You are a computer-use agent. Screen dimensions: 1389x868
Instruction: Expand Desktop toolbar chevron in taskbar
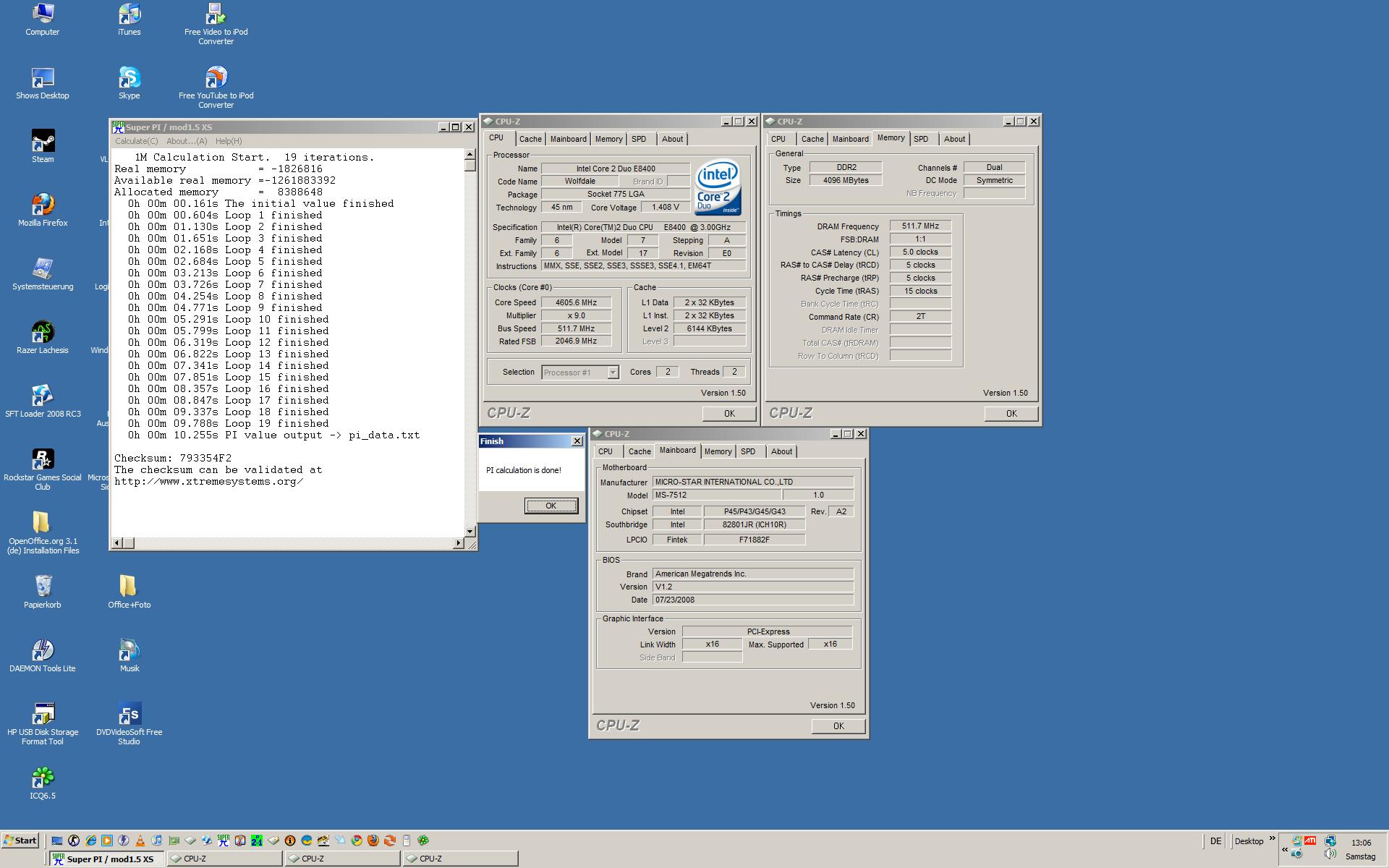click(1272, 839)
